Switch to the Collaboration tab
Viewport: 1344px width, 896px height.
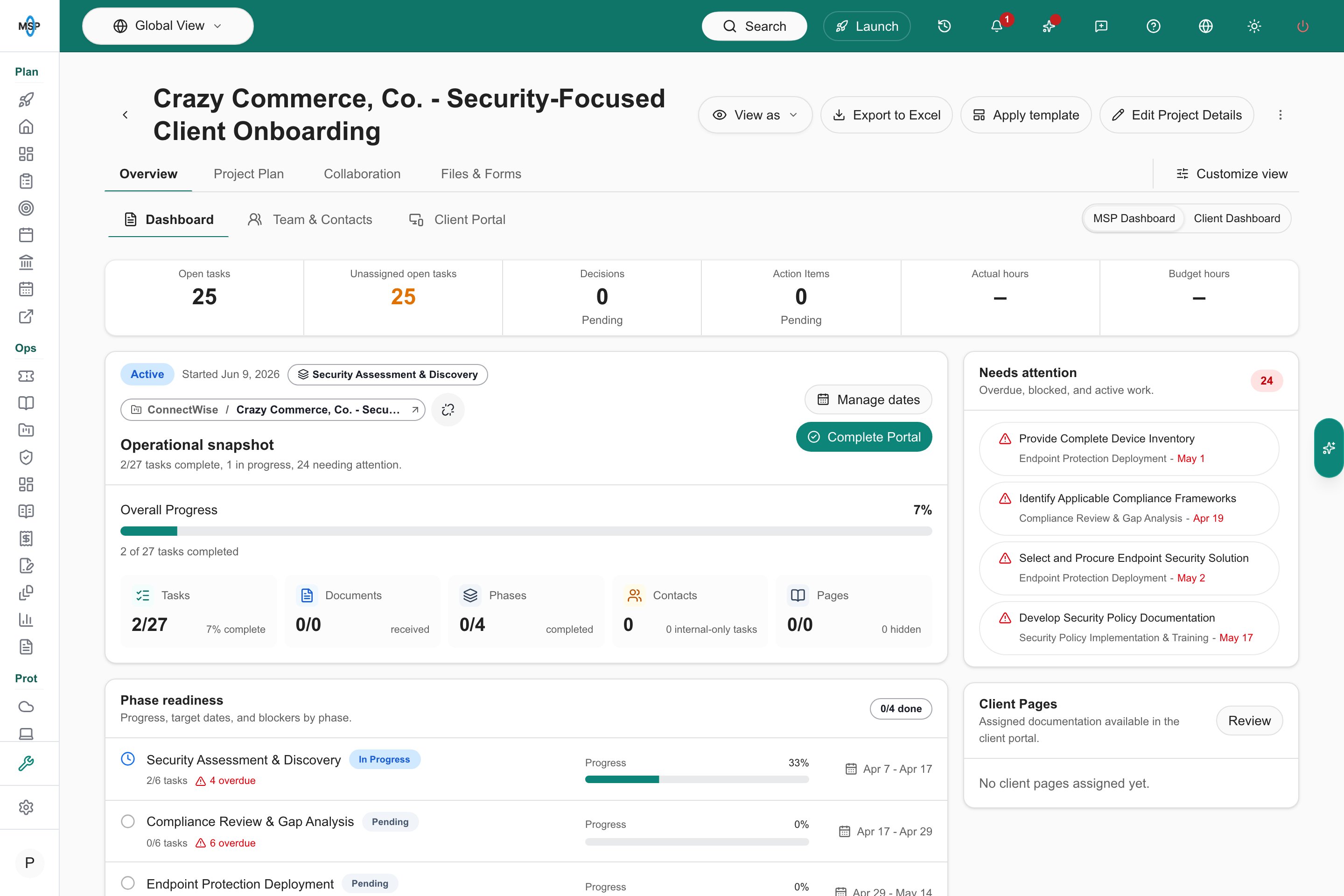point(362,174)
